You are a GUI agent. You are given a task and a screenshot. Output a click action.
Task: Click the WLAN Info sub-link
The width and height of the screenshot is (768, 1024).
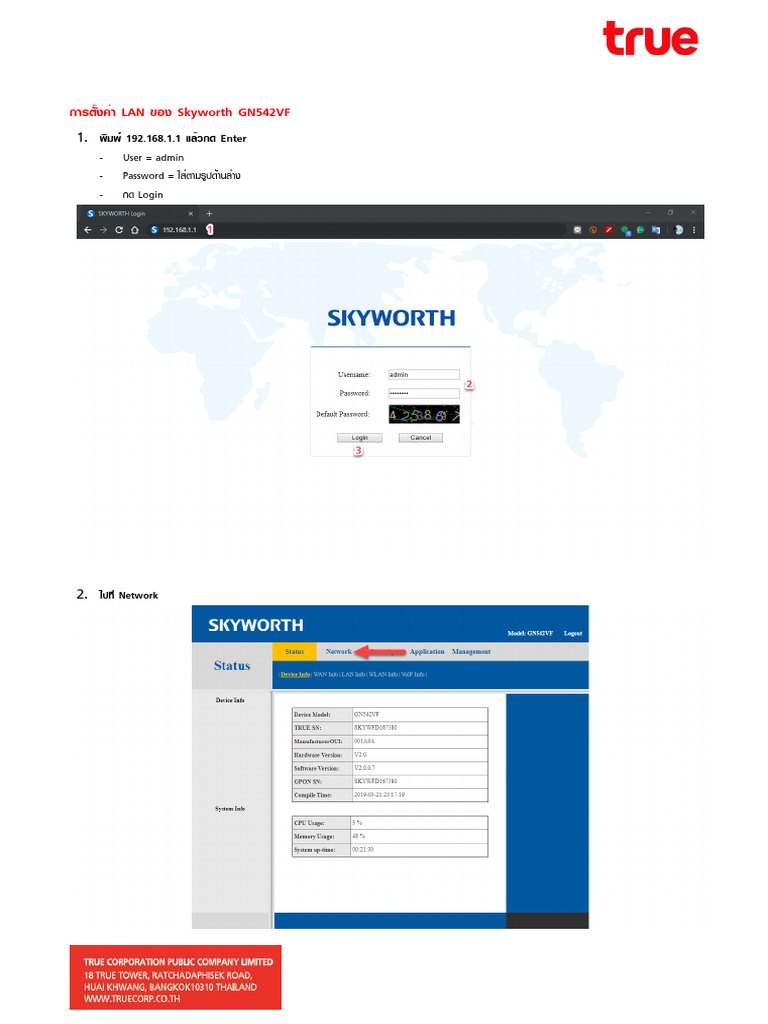pos(383,675)
